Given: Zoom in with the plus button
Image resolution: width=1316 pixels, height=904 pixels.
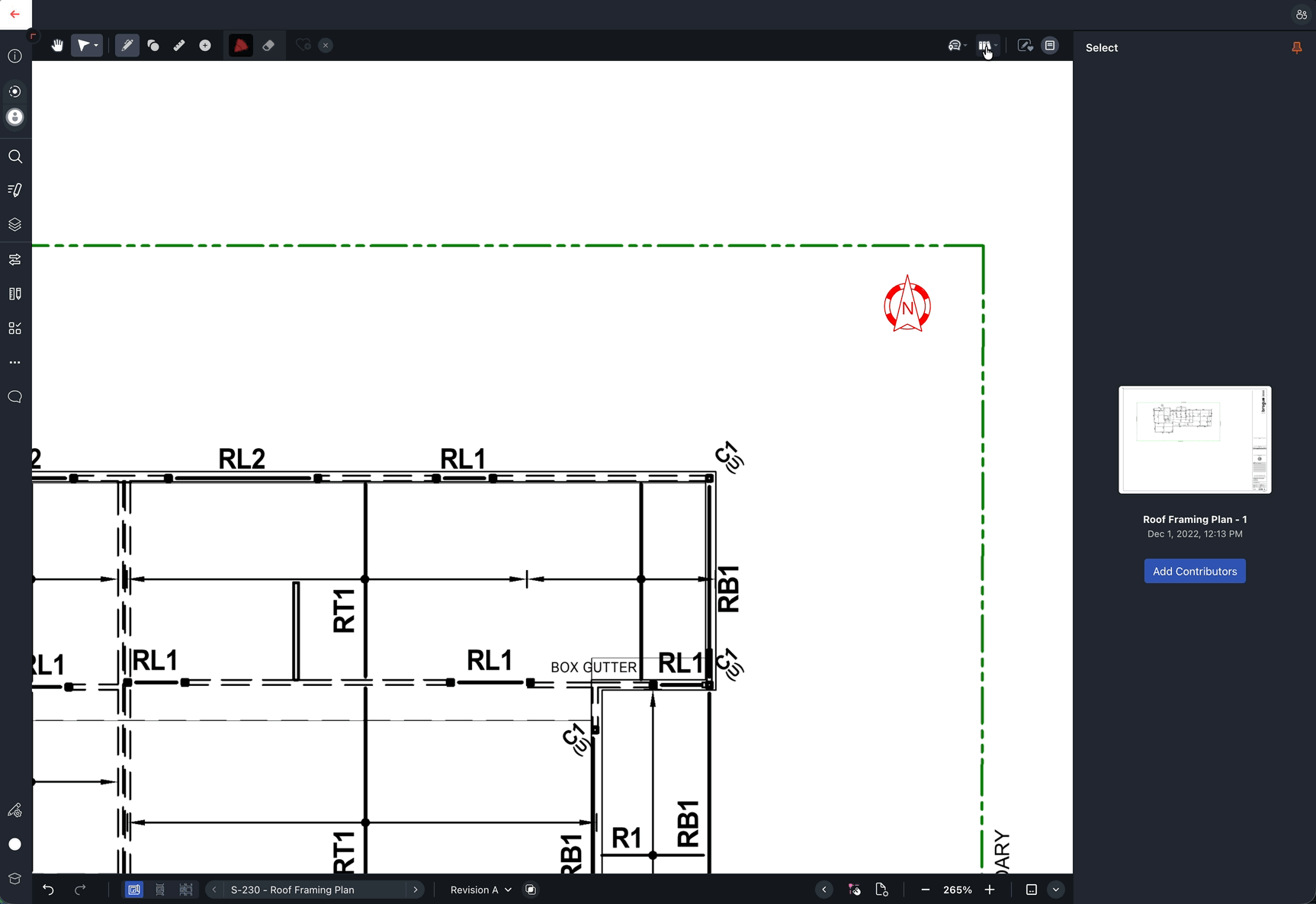Looking at the screenshot, I should pos(990,890).
